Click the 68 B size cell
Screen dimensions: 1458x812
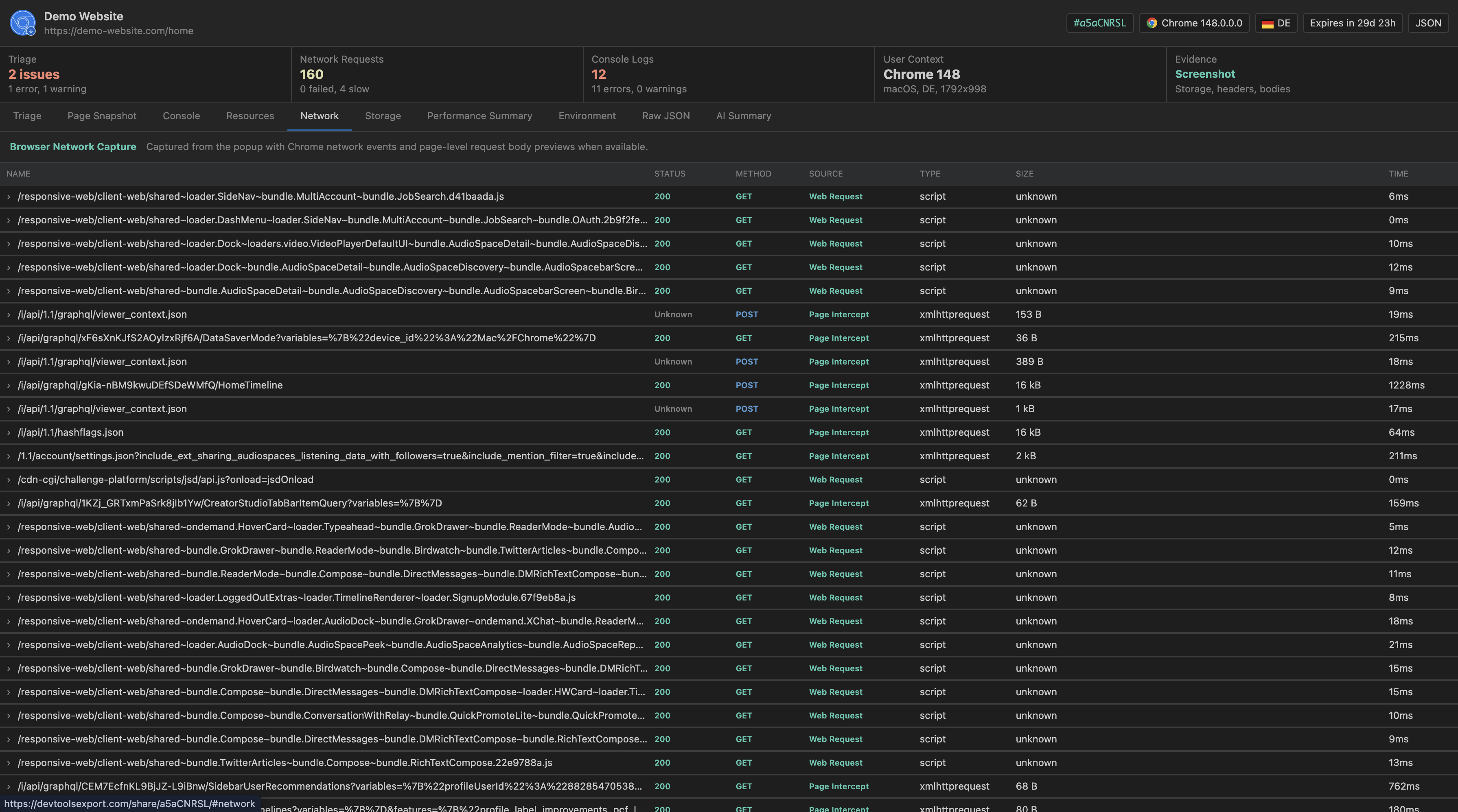tap(1026, 786)
